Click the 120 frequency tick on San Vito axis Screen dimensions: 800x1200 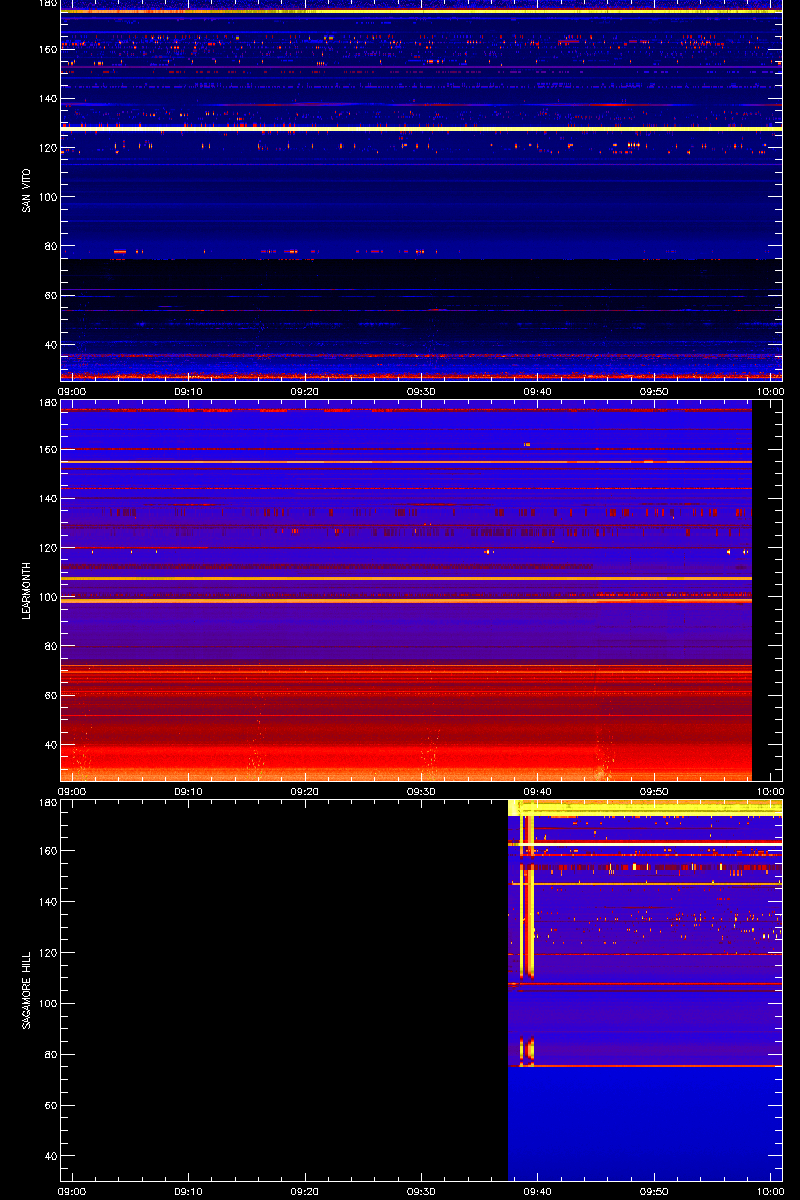(x=46, y=148)
